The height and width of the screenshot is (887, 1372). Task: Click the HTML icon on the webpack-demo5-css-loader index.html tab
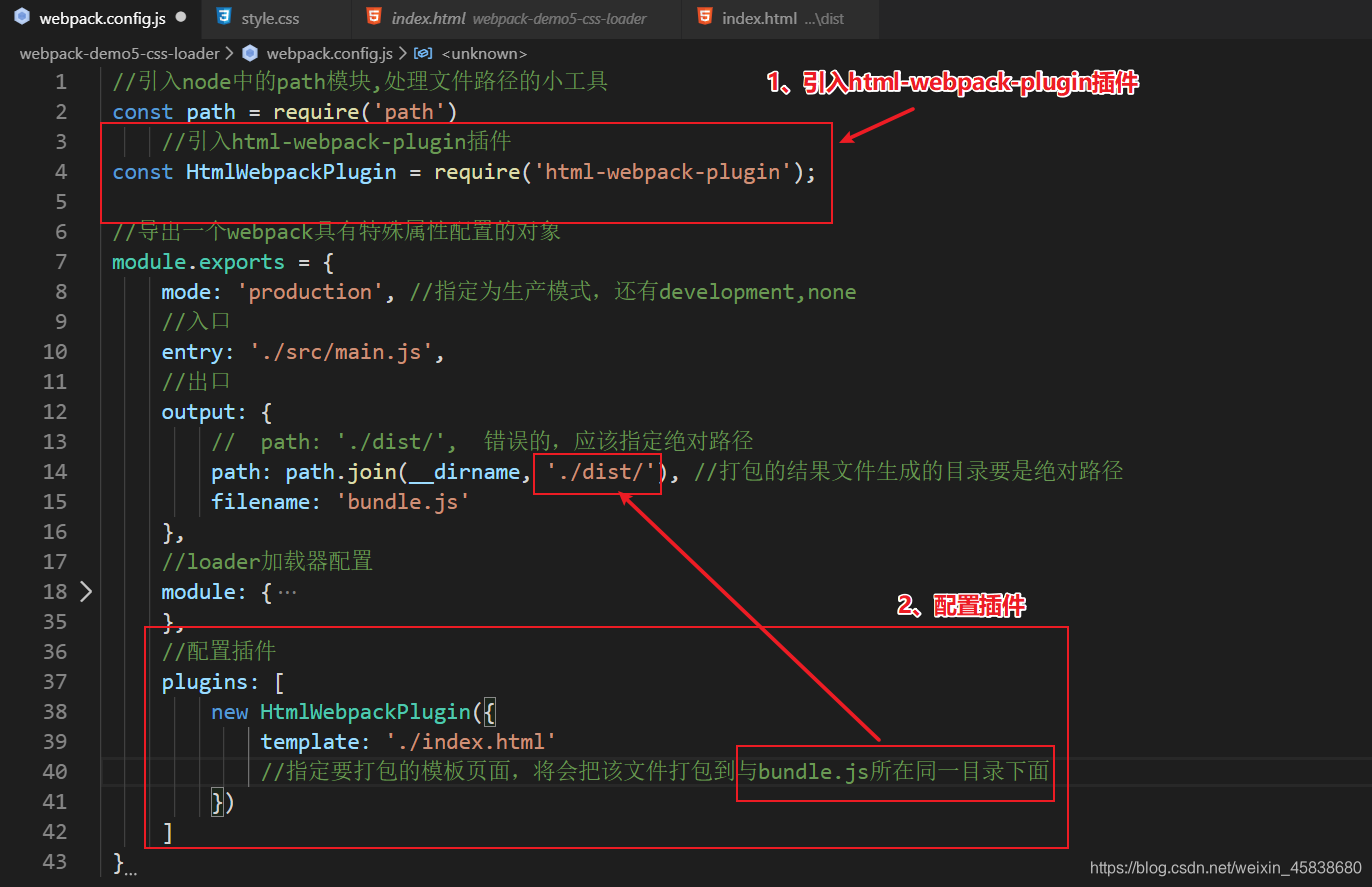click(373, 18)
